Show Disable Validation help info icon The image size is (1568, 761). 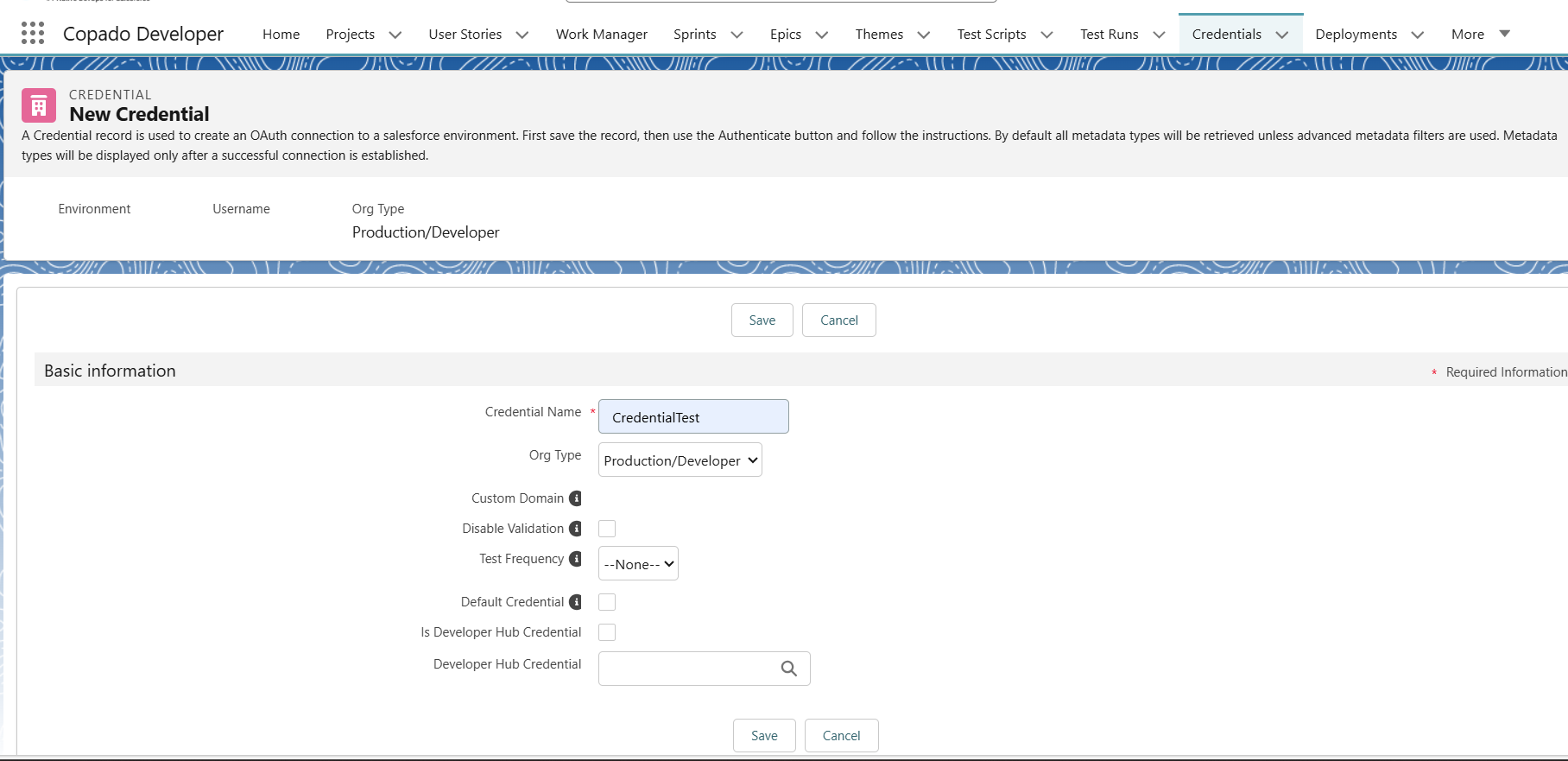(x=576, y=529)
